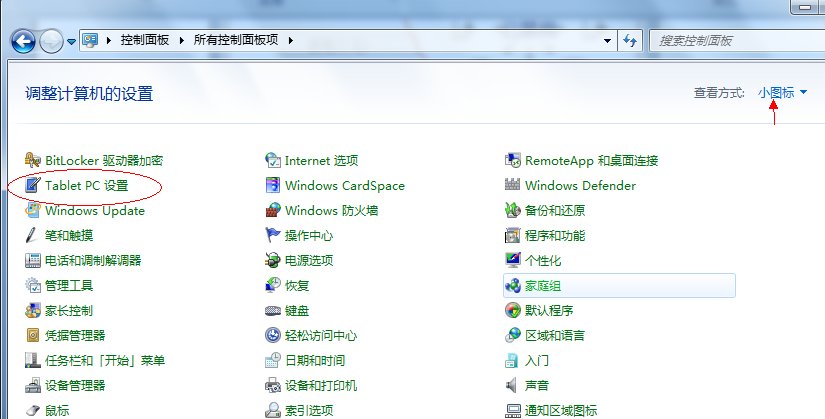Click the 操作中心 flag icon
This screenshot has height=419, width=825.
(x=273, y=235)
